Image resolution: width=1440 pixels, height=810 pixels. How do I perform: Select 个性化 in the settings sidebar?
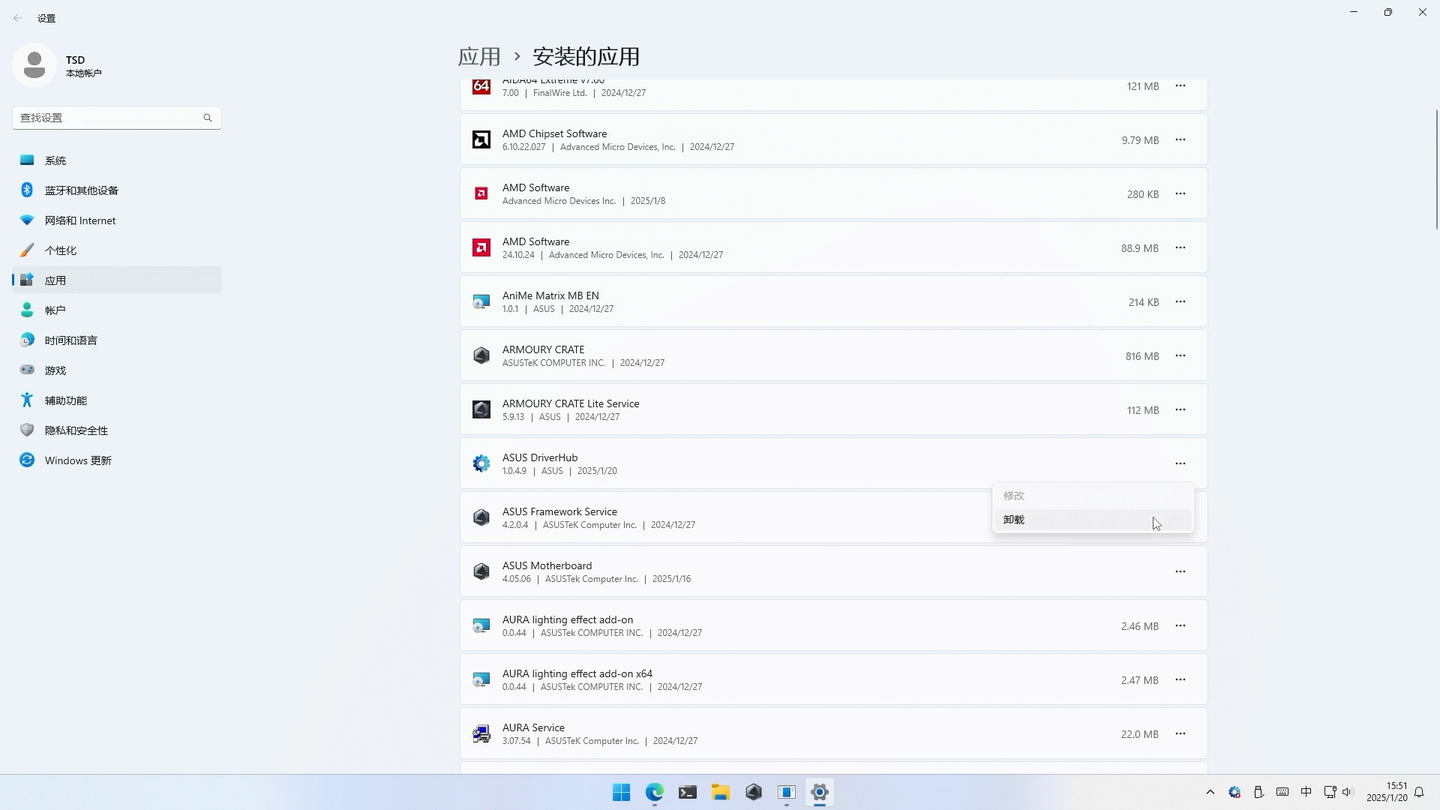coord(60,250)
